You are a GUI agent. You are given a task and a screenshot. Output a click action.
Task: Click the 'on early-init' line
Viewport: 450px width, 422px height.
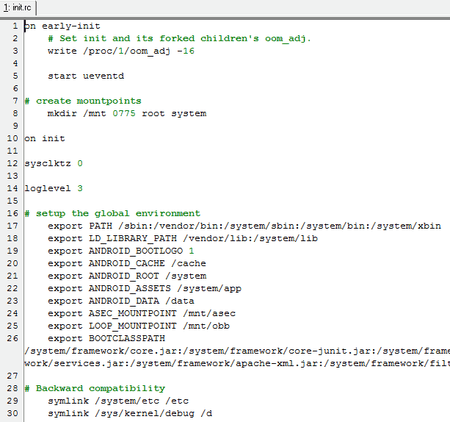tap(62, 26)
